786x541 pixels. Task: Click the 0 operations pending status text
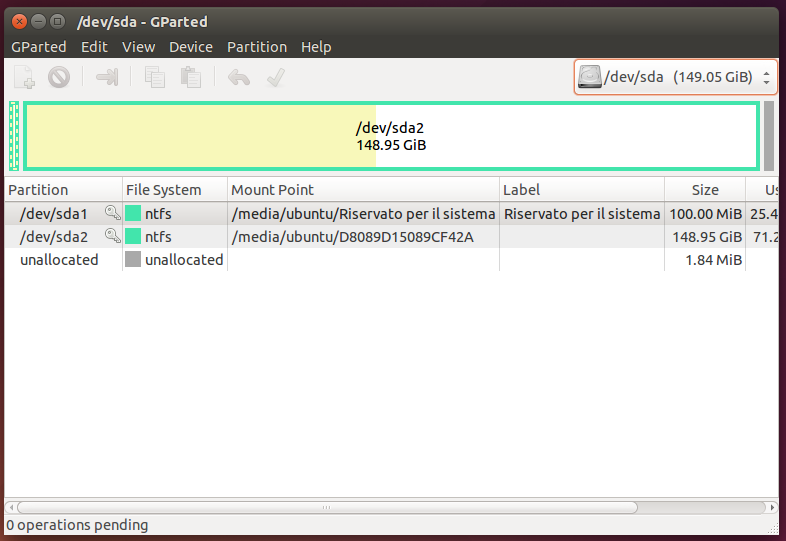[77, 525]
